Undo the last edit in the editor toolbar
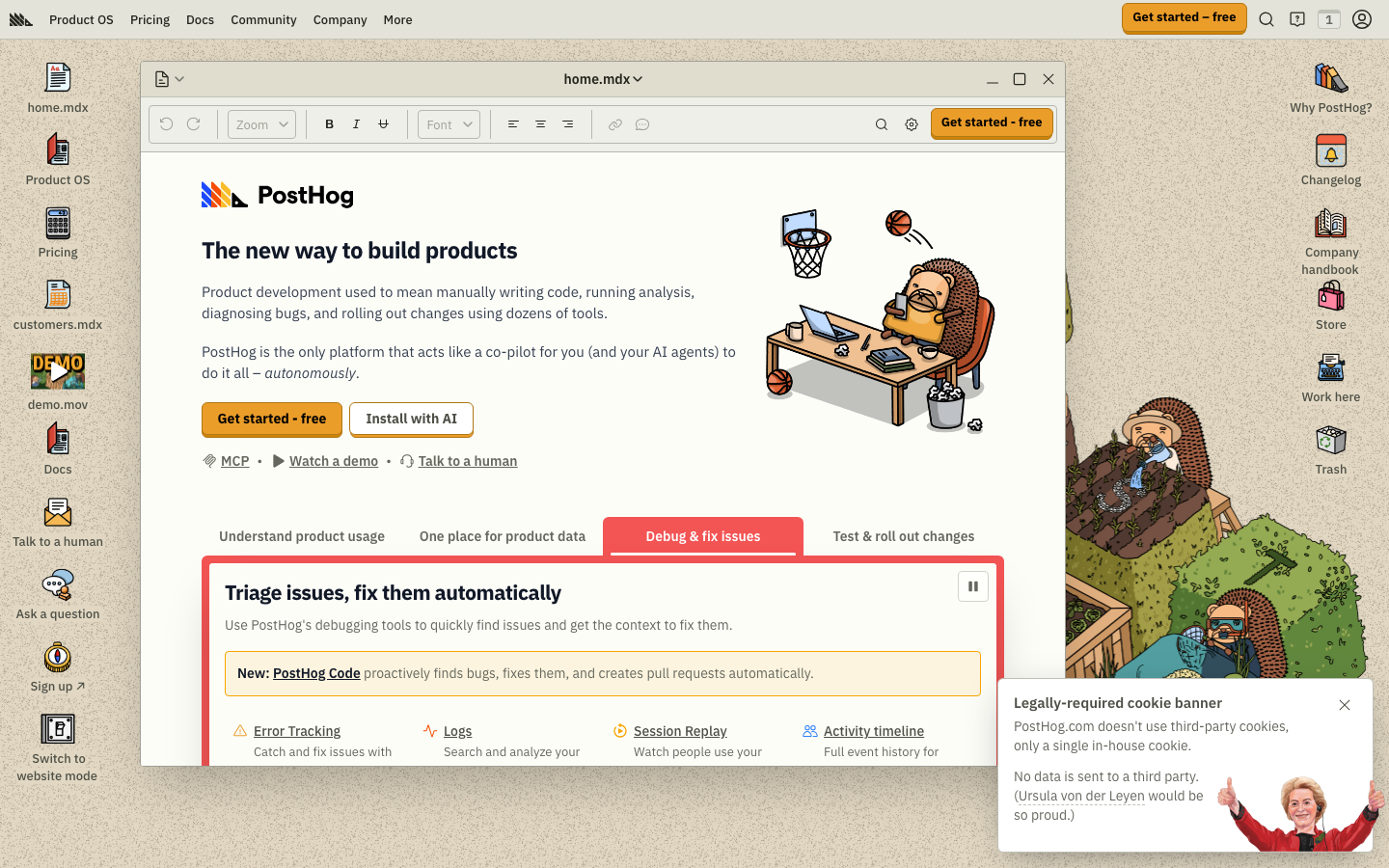 click(167, 124)
